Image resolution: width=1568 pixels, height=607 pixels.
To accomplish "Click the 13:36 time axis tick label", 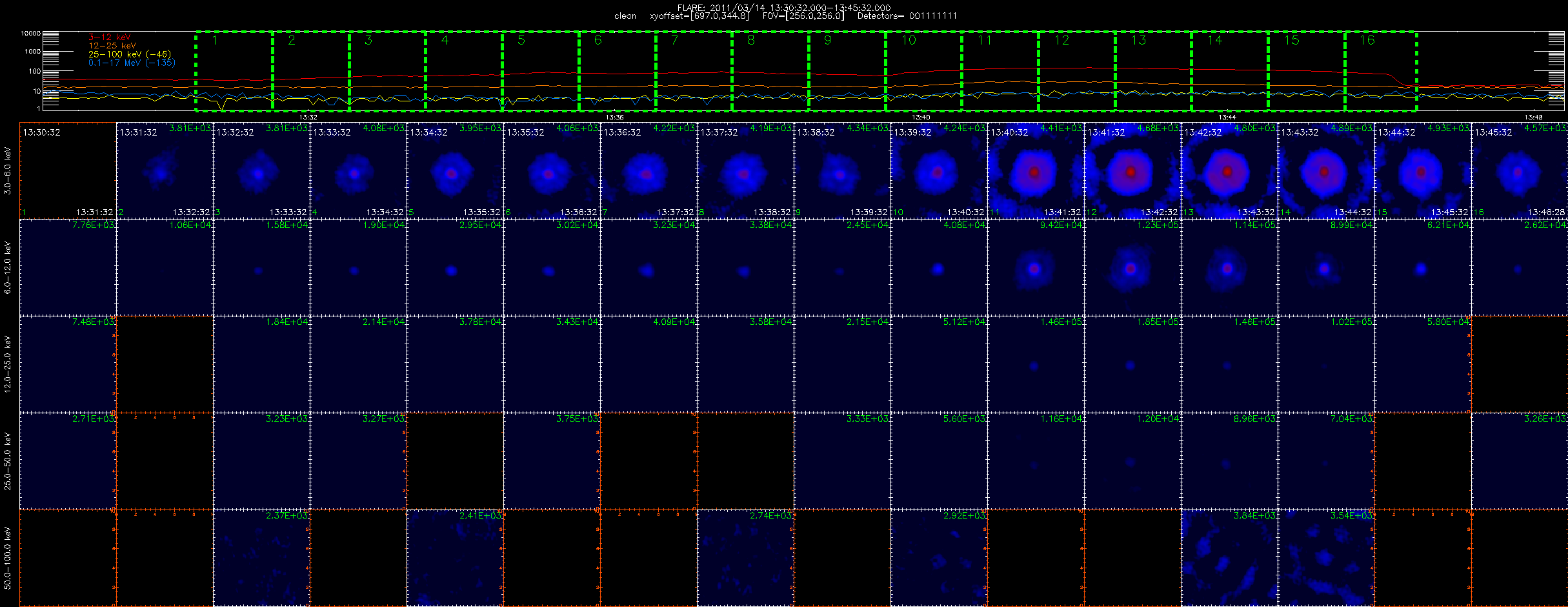I will point(615,117).
